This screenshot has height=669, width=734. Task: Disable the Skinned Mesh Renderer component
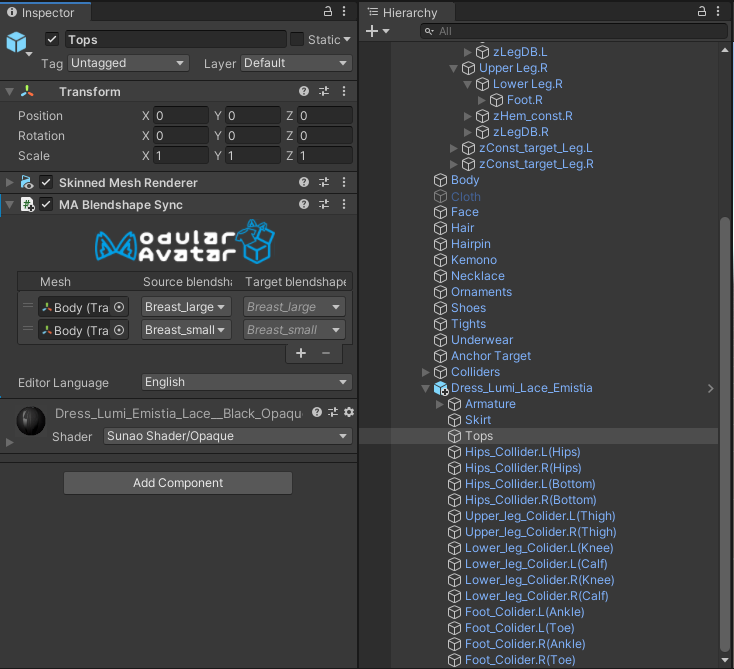coord(46,182)
